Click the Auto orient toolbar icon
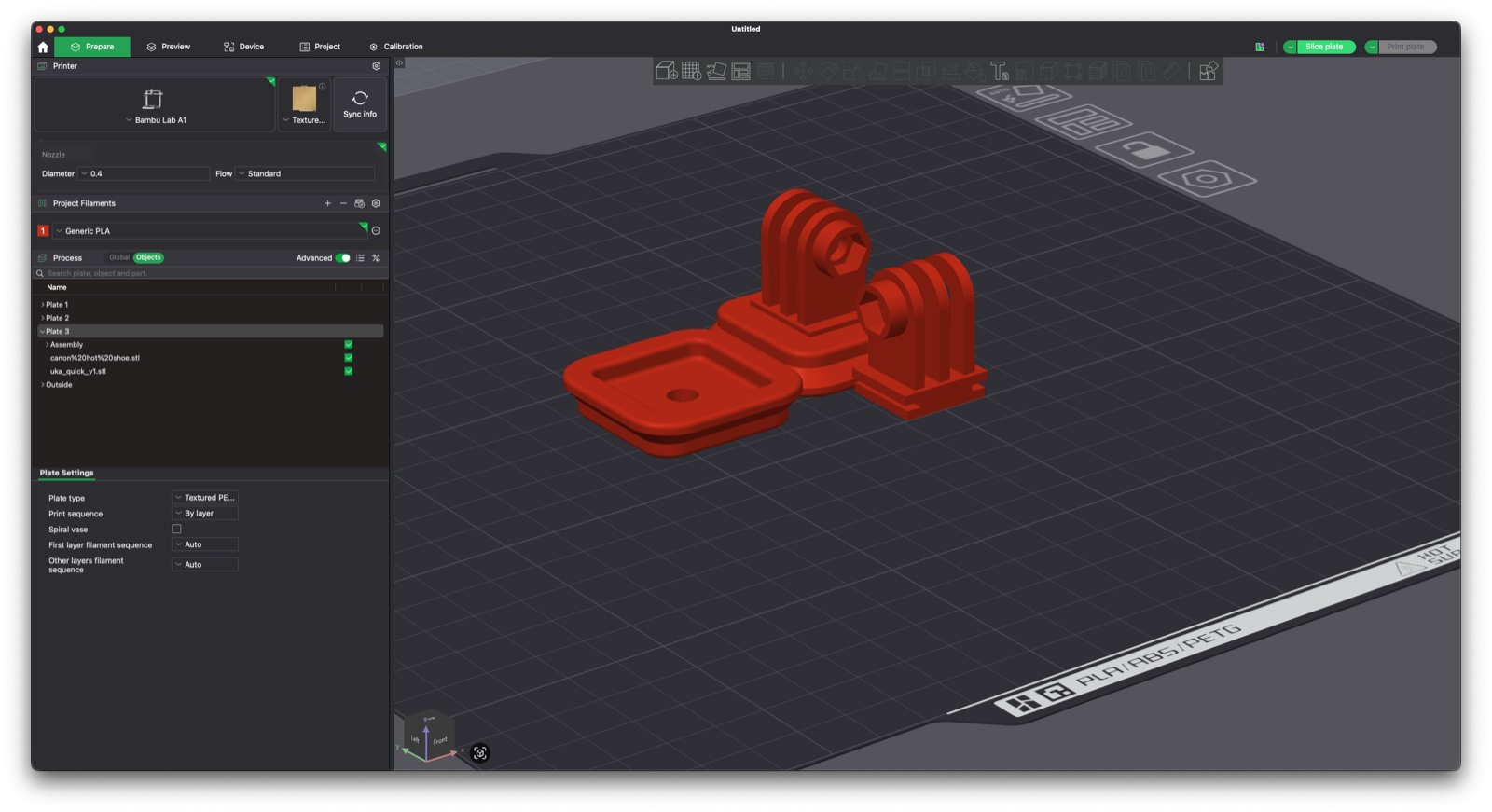The width and height of the screenshot is (1492, 812). pos(717,71)
